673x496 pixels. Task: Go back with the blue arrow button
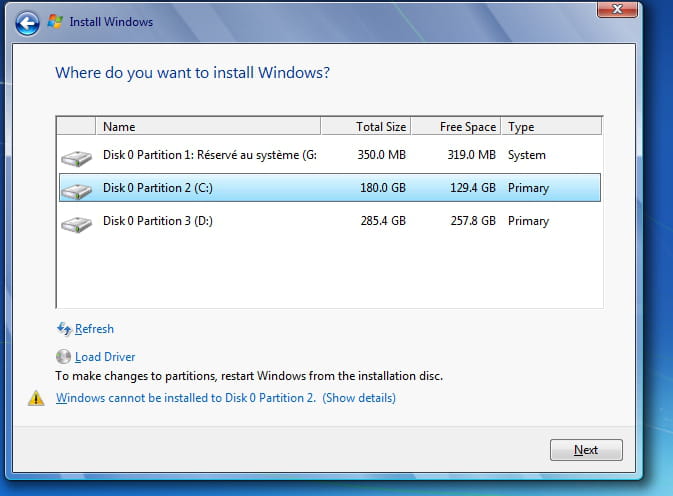pyautogui.click(x=27, y=23)
